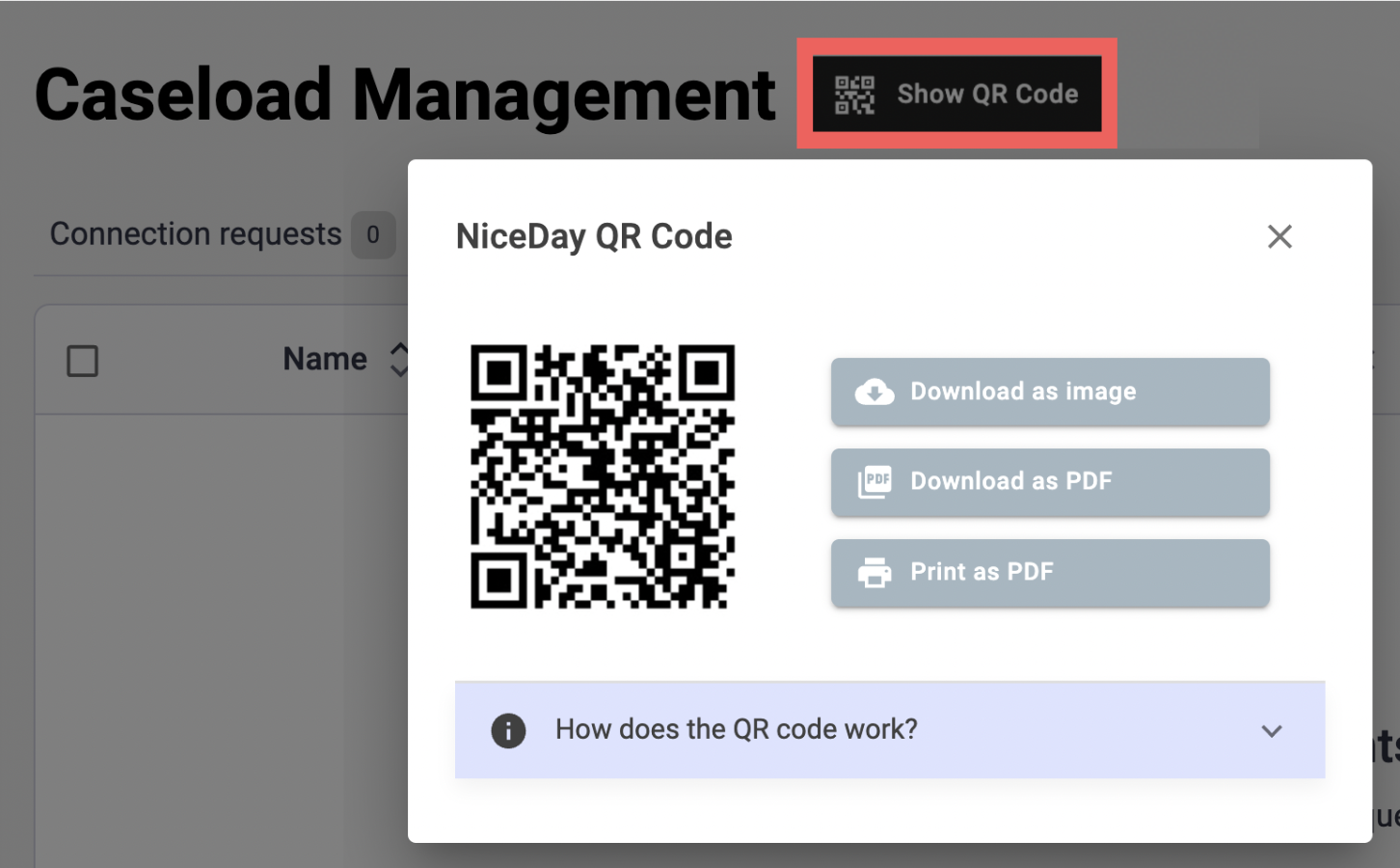Open the Connection requests tab
This screenshot has height=868, width=1400.
223,234
